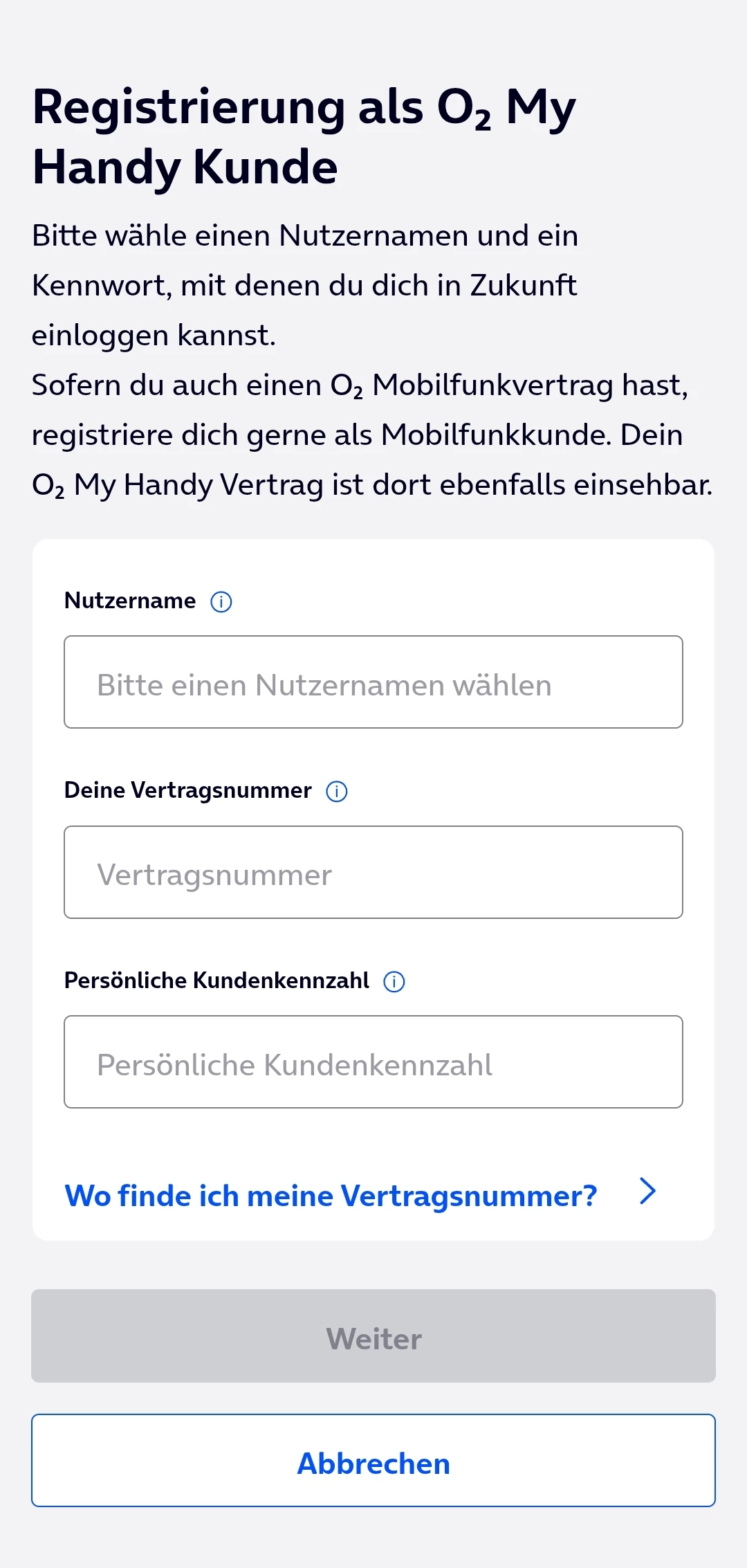Viewport: 747px width, 1568px height.
Task: Show info for Persönliche Kundenkennzahl
Action: (x=394, y=981)
